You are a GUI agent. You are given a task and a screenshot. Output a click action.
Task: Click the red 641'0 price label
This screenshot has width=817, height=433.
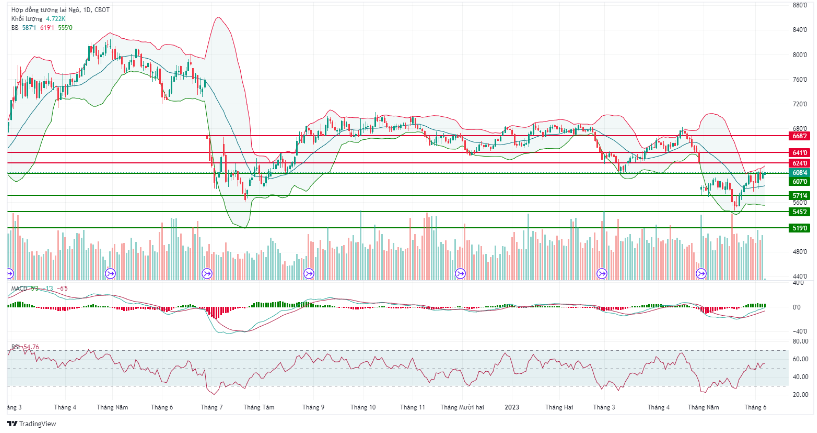pos(799,152)
